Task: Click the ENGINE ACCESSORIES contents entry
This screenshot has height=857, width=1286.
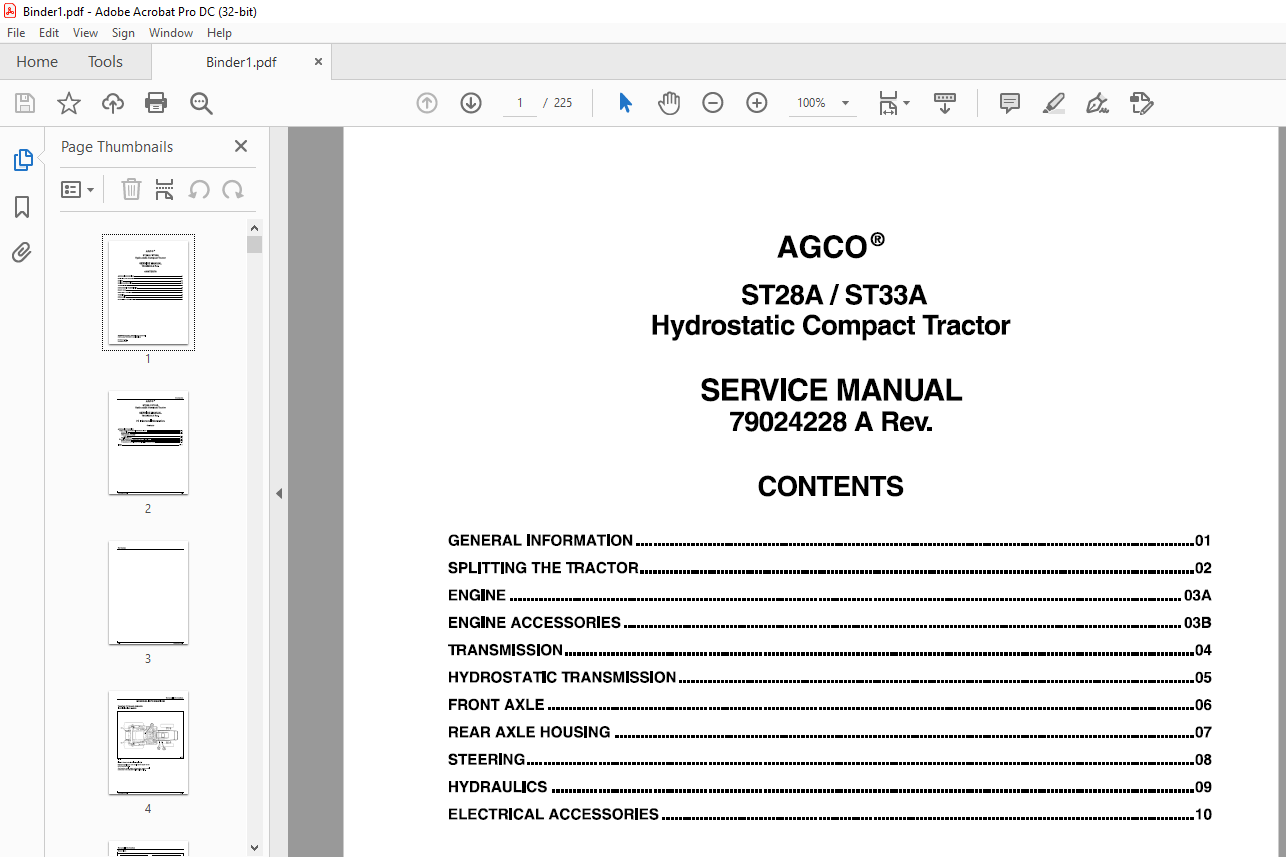Action: 829,623
